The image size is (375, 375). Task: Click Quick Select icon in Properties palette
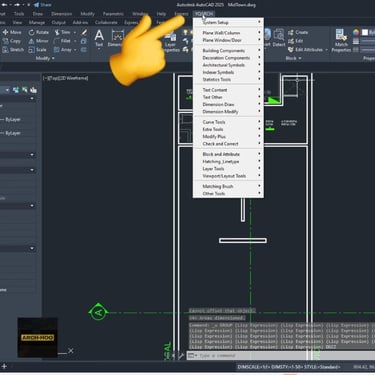(x=33, y=90)
